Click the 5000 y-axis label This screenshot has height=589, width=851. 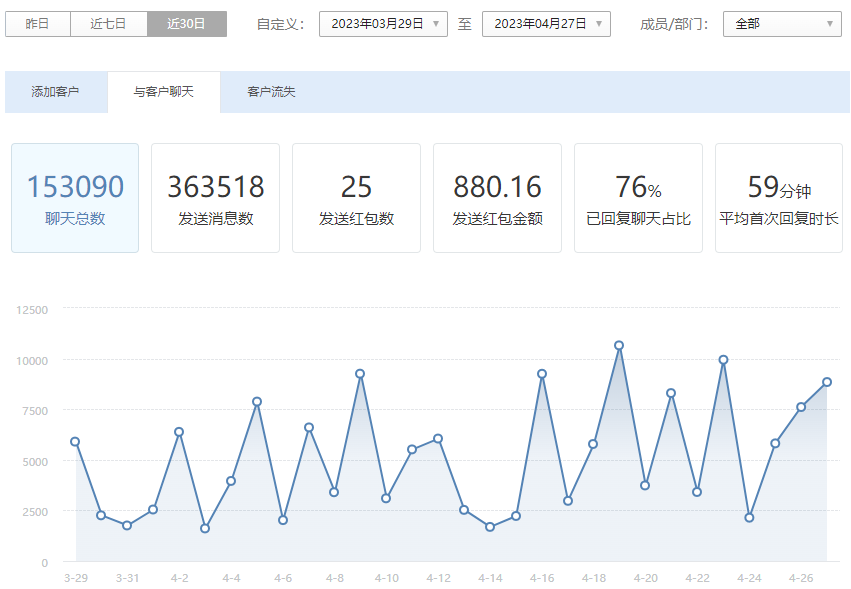coord(35,462)
